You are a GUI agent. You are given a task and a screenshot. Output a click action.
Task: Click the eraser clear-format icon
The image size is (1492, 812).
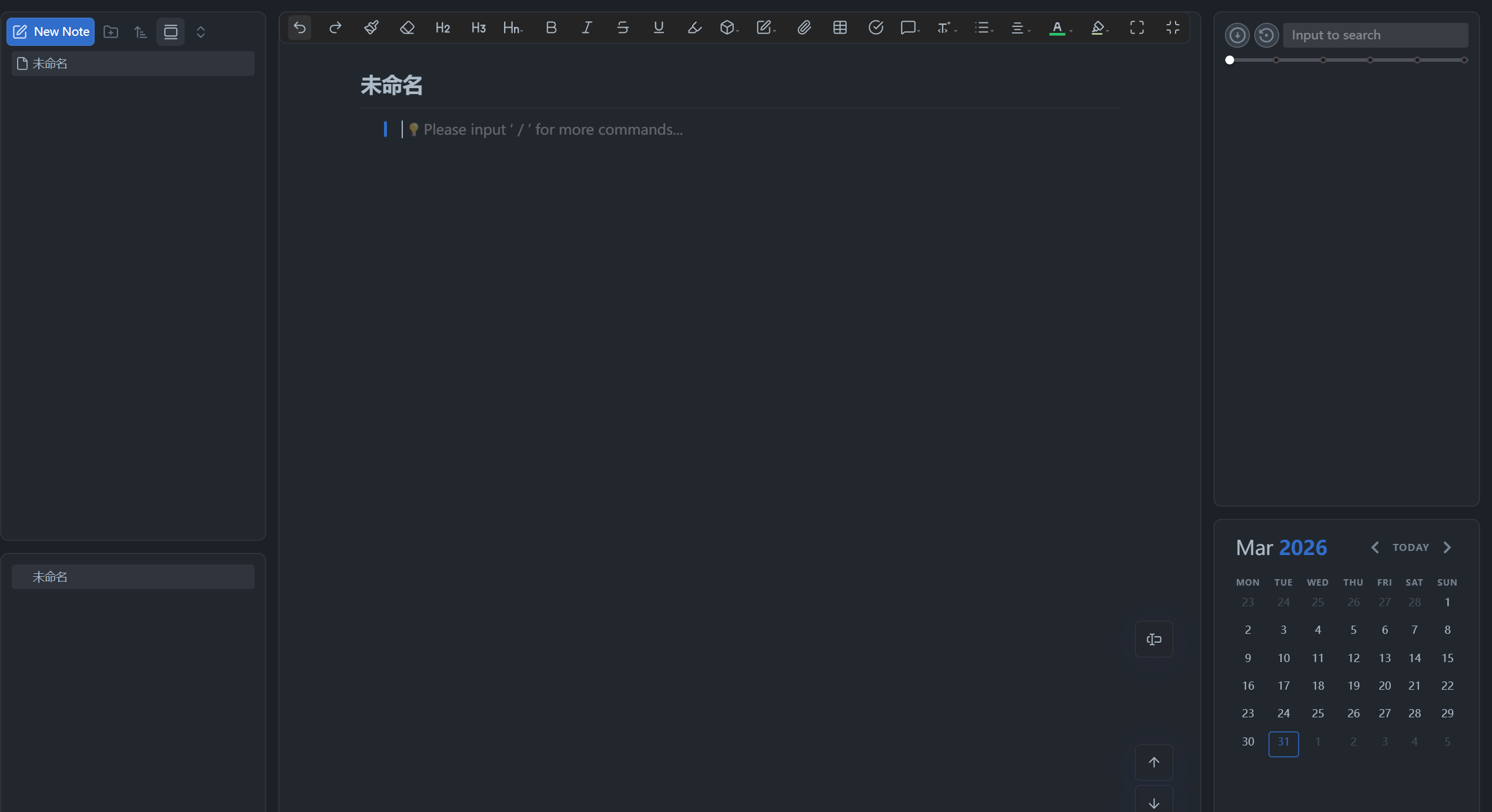tap(407, 28)
